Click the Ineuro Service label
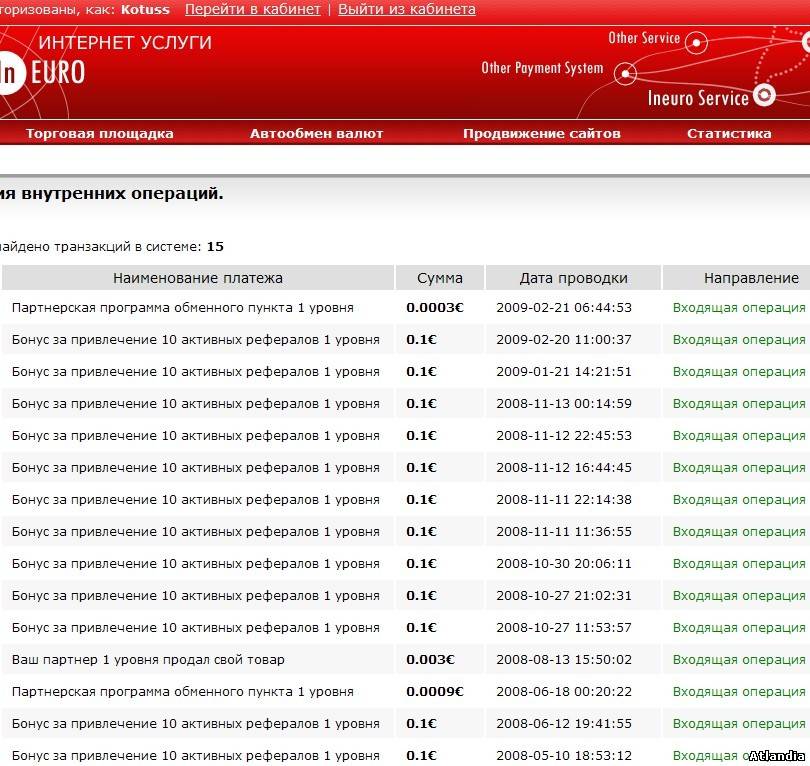The image size is (810, 766). tap(697, 98)
